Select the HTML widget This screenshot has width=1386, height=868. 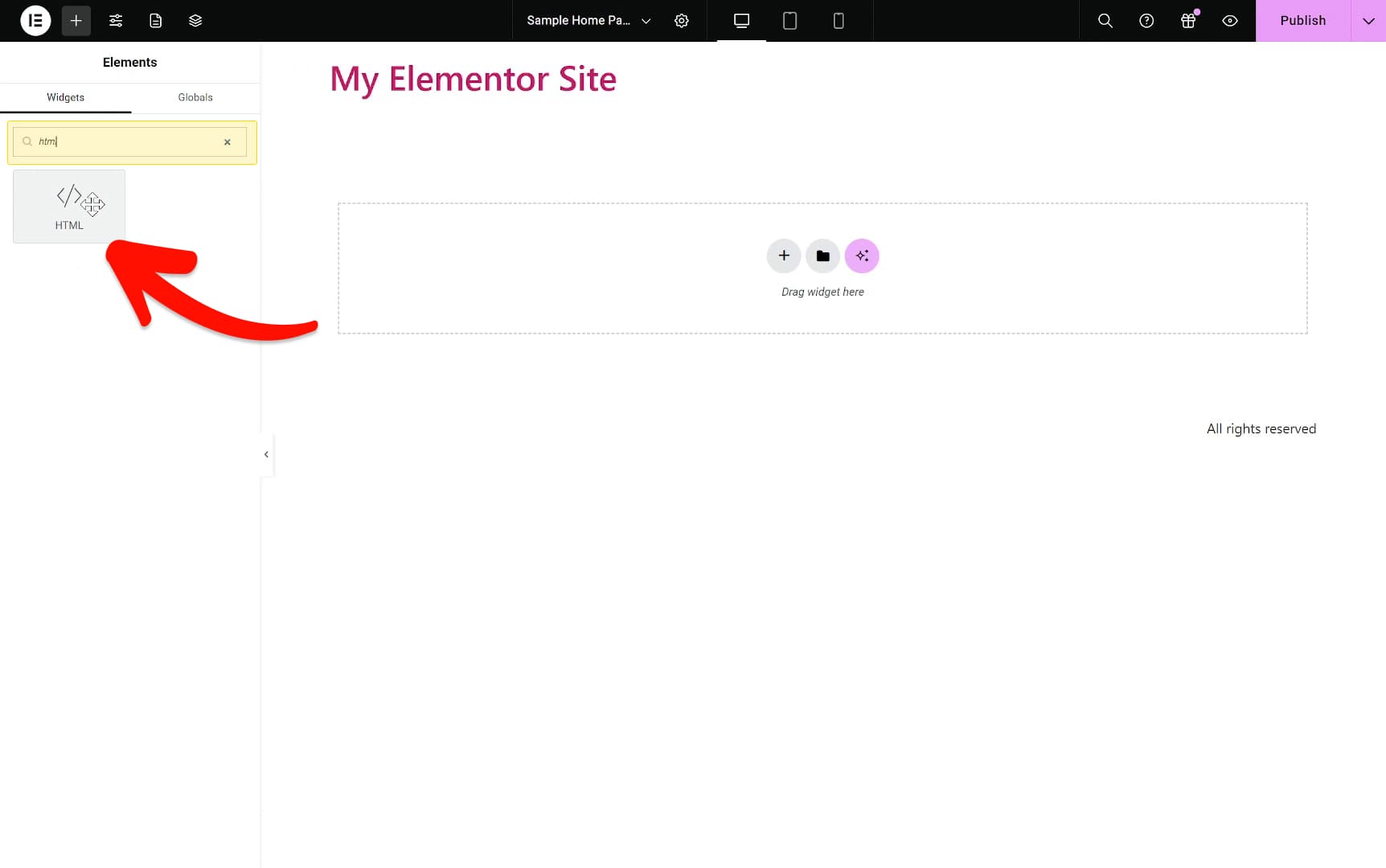[x=69, y=206]
